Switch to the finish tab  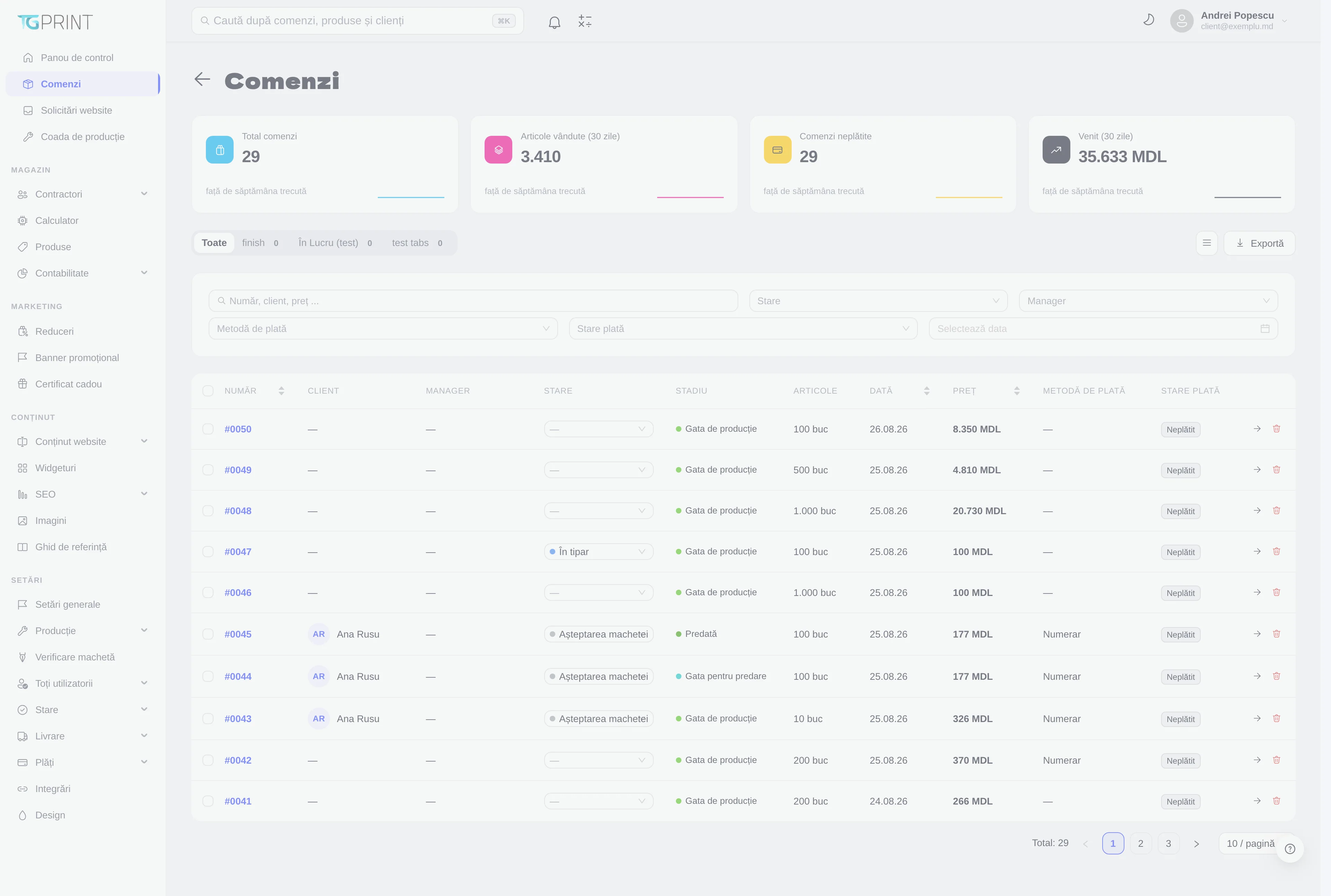tap(260, 243)
